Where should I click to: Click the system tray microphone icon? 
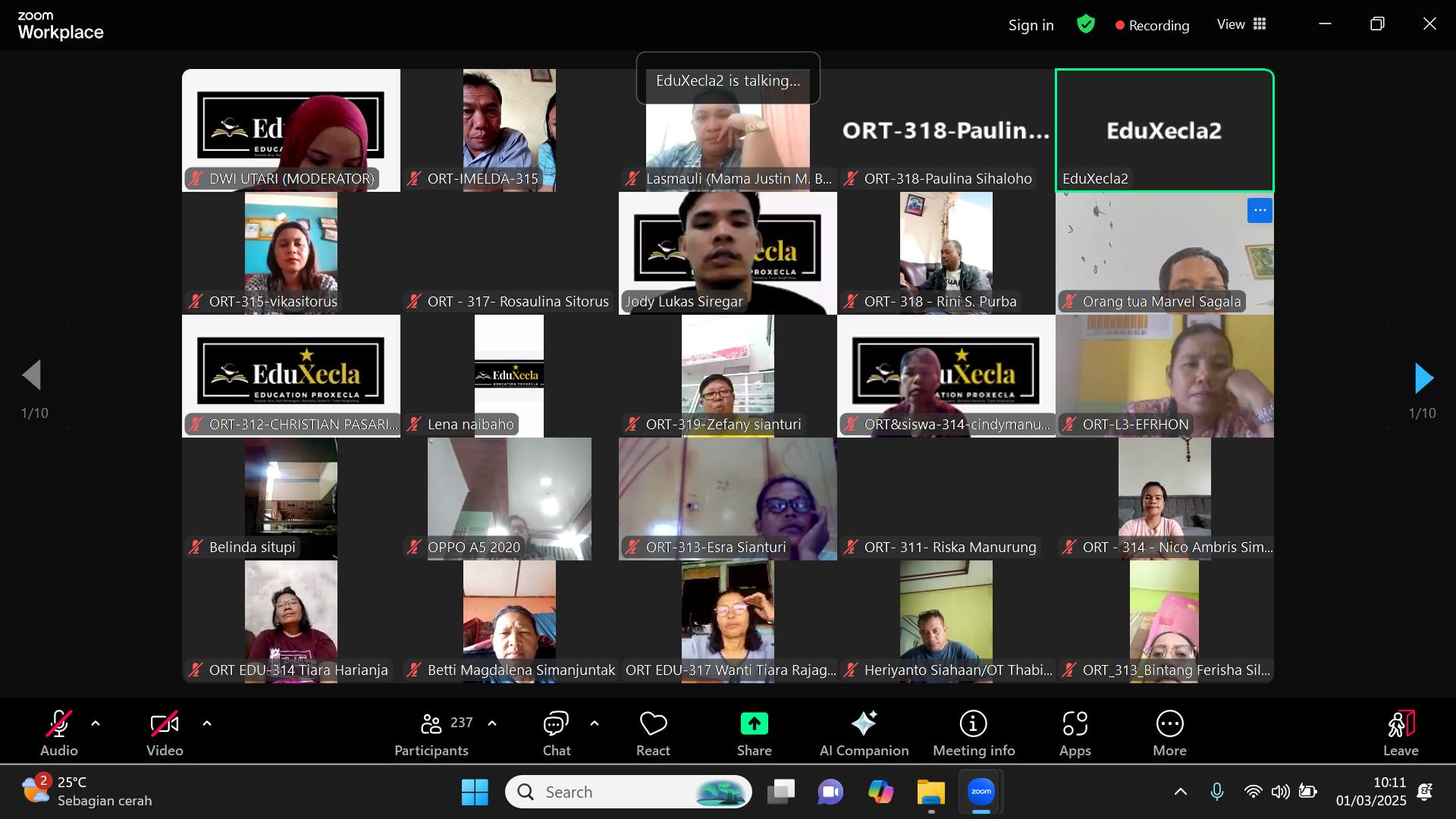pos(1216,792)
